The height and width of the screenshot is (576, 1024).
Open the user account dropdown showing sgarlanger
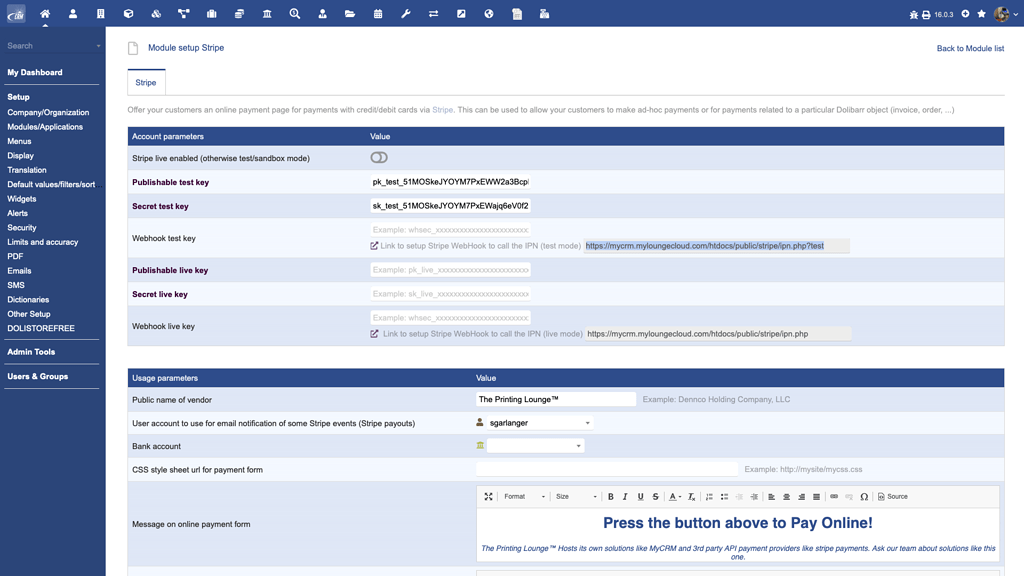(540, 423)
